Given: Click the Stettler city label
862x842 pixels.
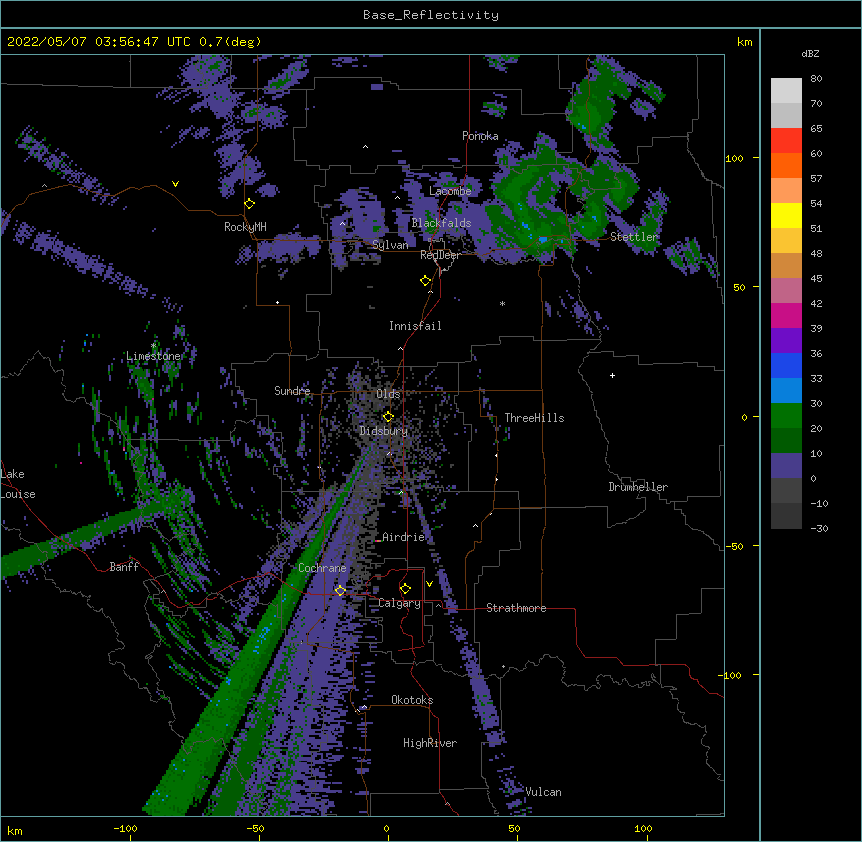Looking at the screenshot, I should coord(634,237).
